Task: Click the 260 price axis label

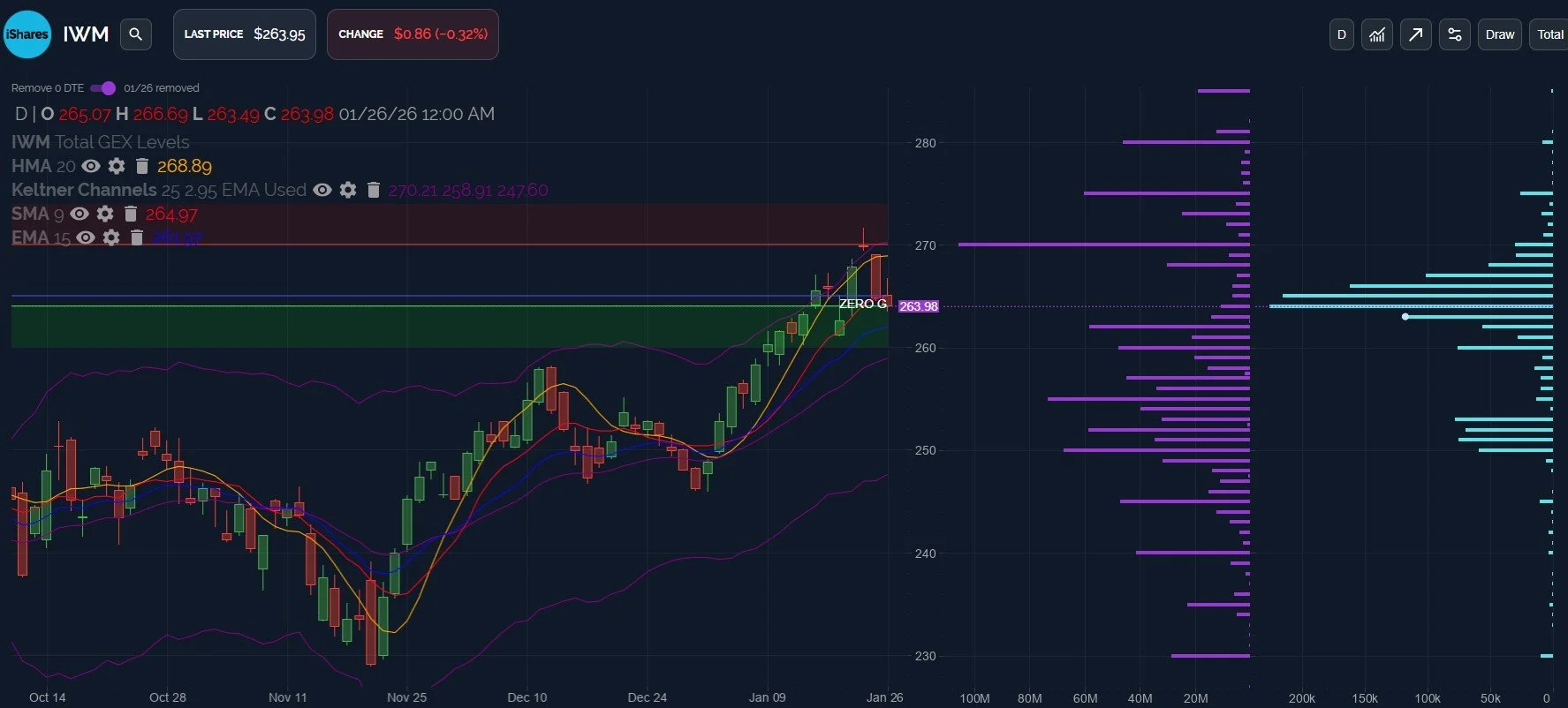Action: (x=925, y=348)
